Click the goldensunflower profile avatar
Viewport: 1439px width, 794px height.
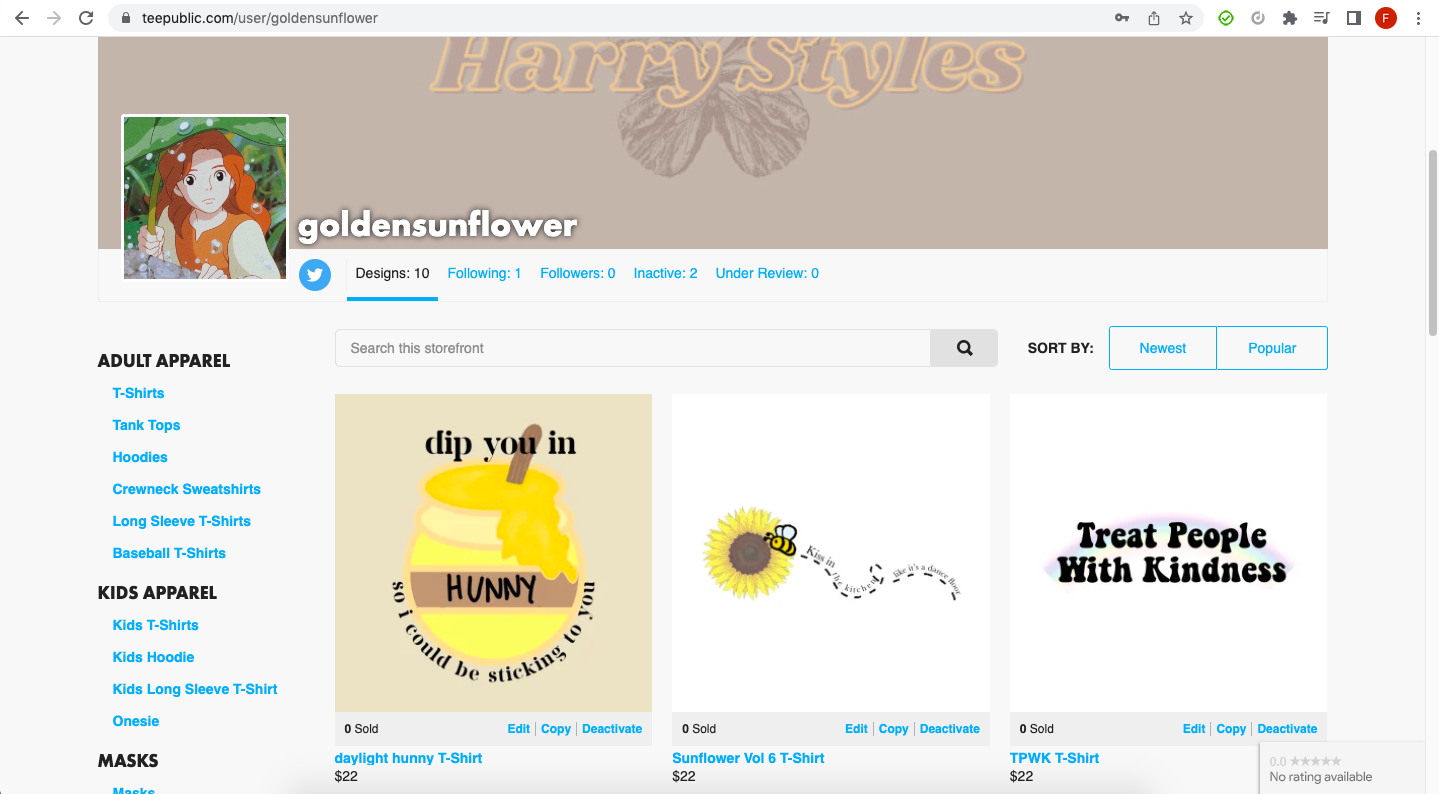(205, 198)
